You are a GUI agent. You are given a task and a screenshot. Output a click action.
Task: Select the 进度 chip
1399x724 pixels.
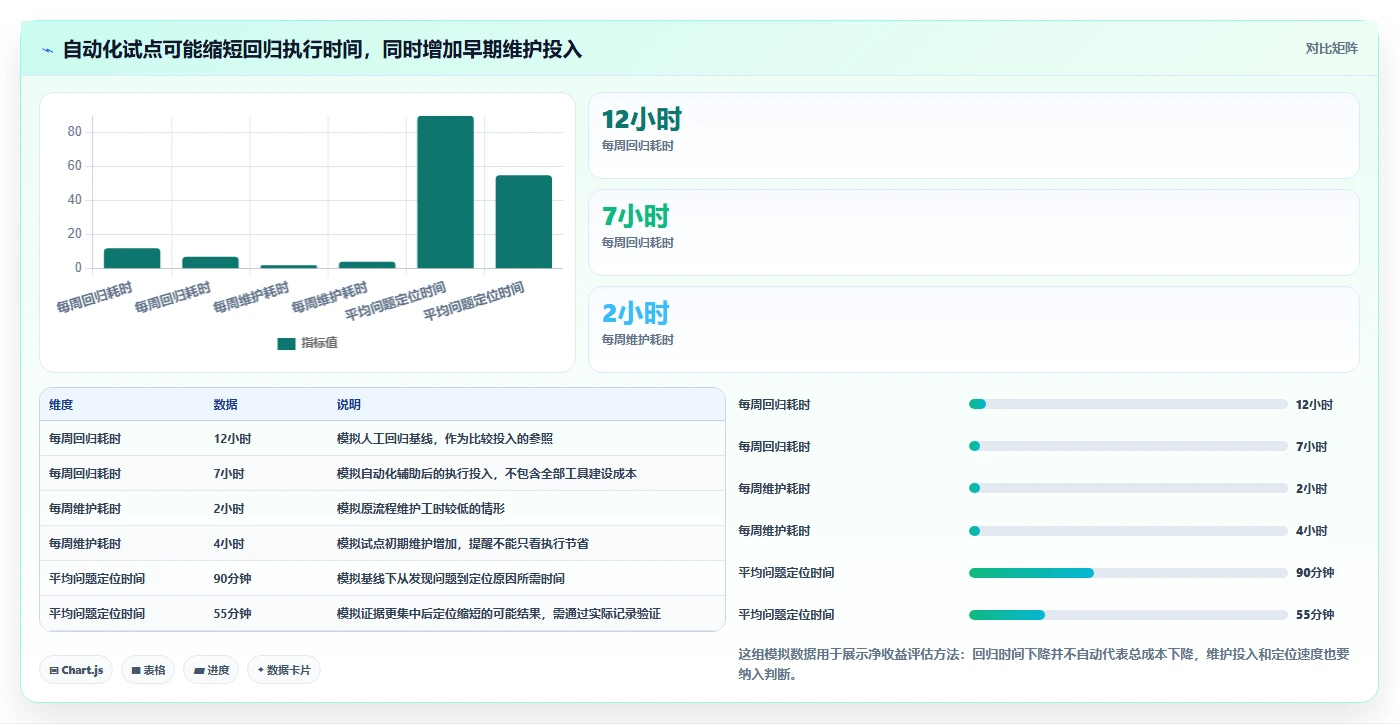[211, 670]
